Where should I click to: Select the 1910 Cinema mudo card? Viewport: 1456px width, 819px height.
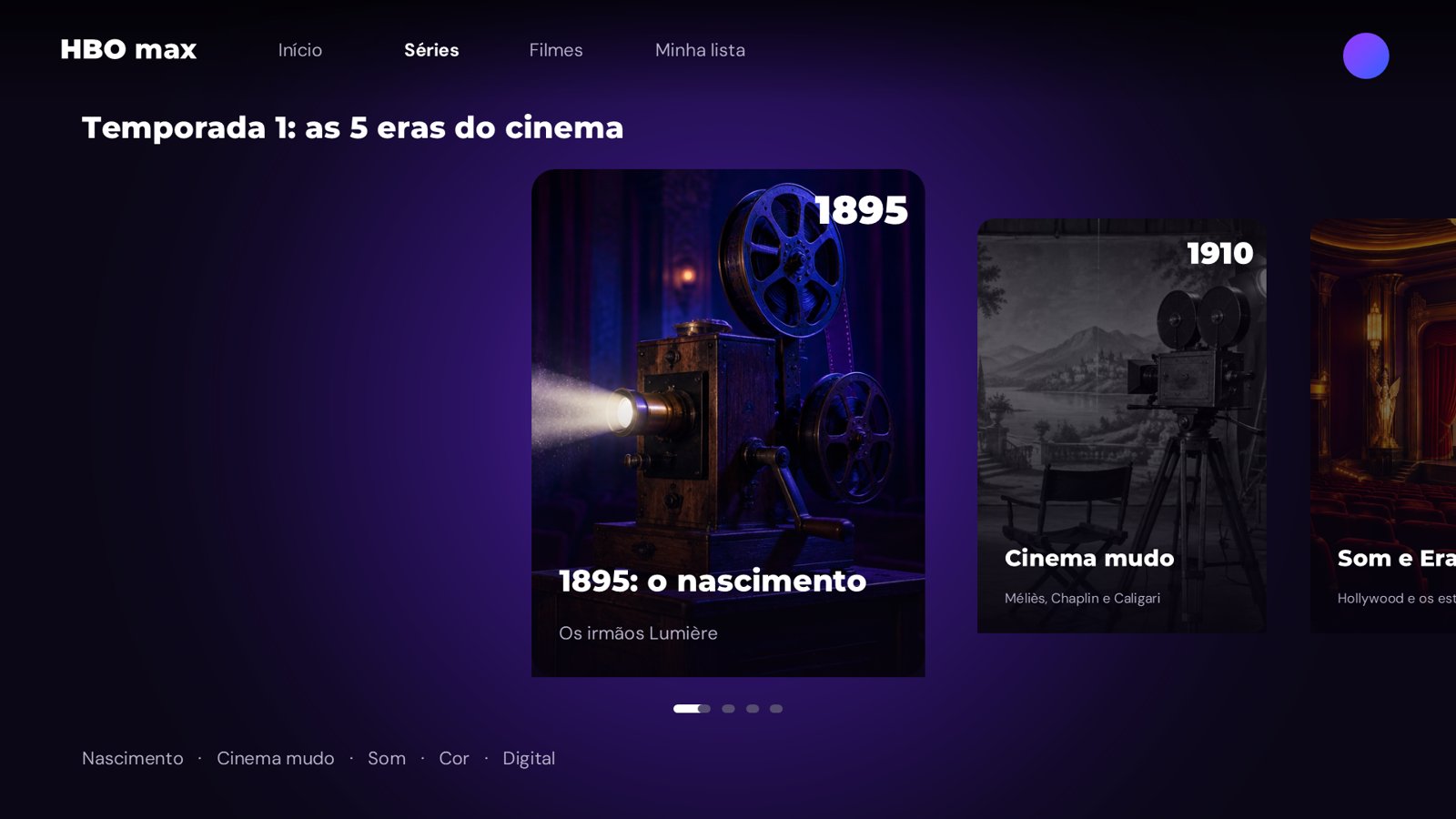click(x=1121, y=426)
